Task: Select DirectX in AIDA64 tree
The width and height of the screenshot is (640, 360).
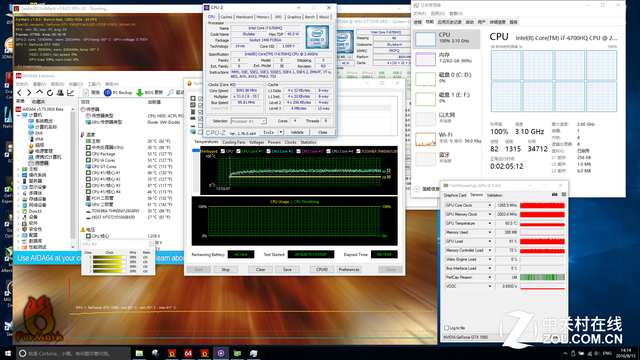Action: (x=35, y=211)
